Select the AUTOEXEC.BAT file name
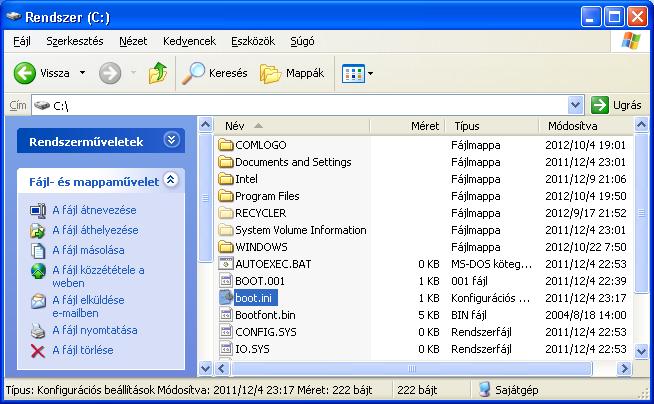This screenshot has height=404, width=654. 273,264
